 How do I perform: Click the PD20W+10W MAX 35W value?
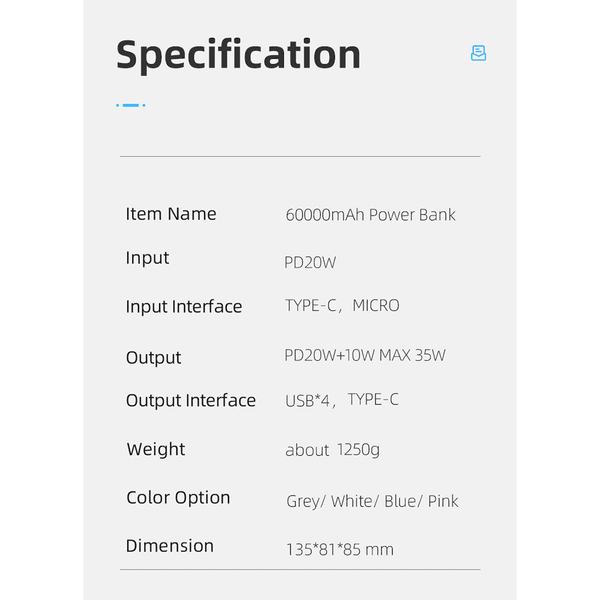365,355
